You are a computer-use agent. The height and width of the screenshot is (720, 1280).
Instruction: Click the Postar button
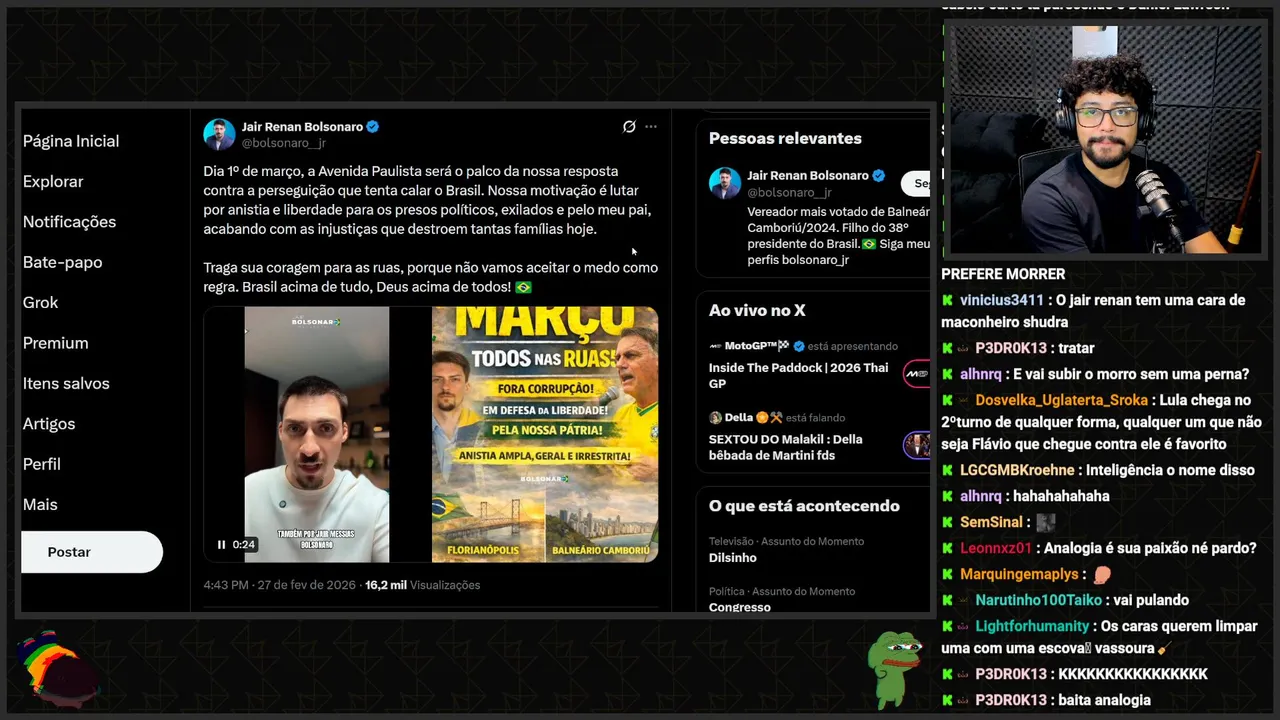point(92,552)
